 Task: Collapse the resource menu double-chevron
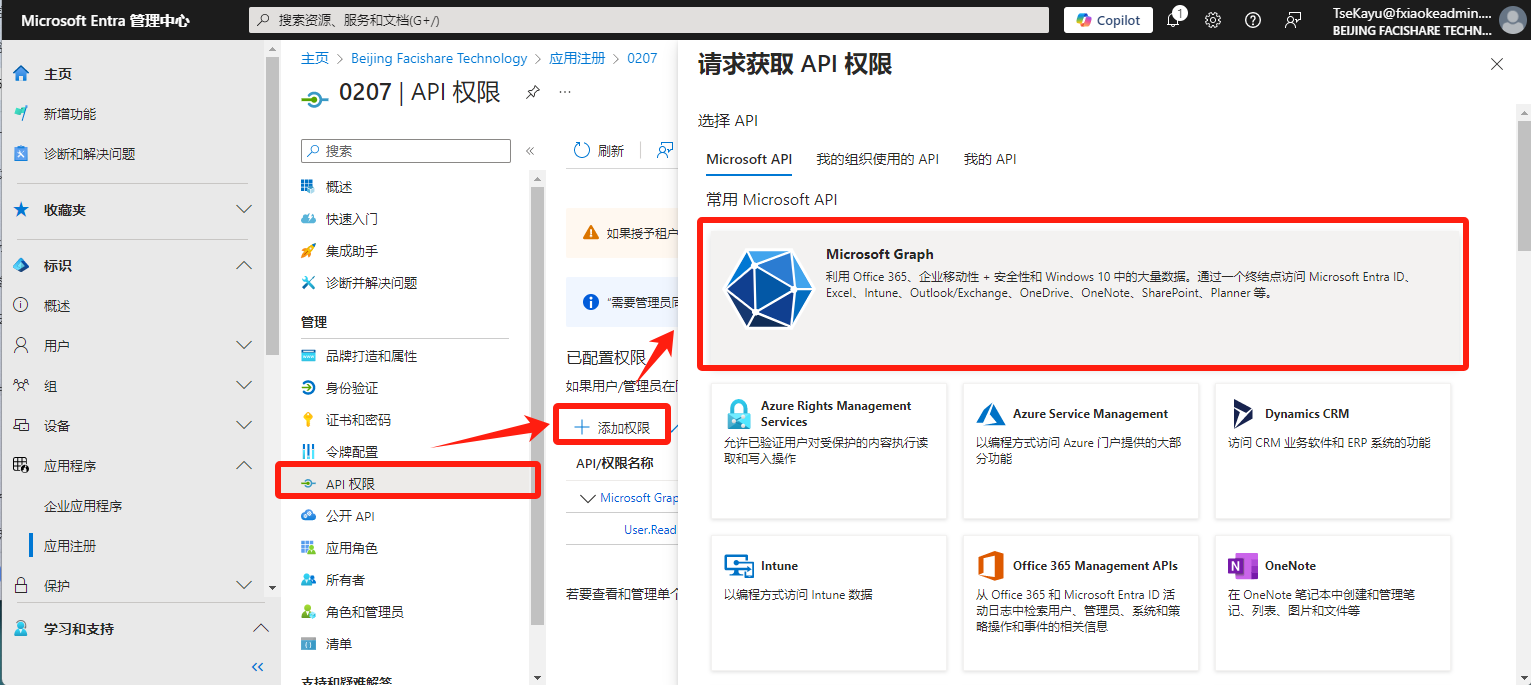coord(530,151)
